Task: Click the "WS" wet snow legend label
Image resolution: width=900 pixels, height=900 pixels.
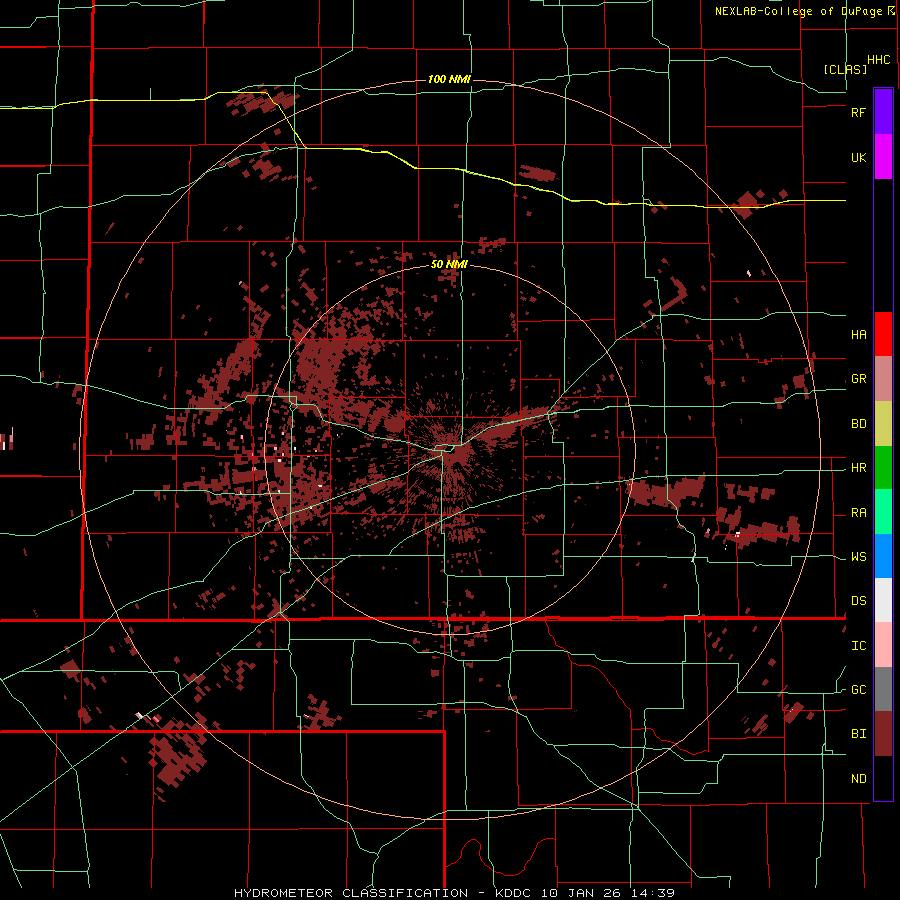Action: 858,557
